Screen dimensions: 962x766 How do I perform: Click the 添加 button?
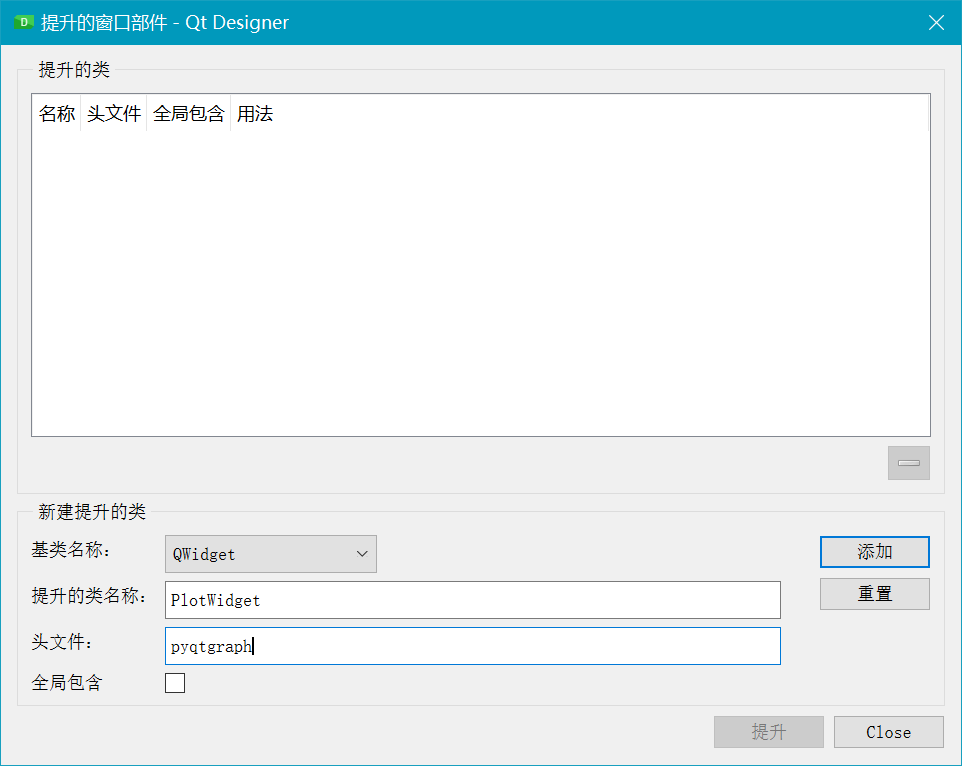coord(874,552)
